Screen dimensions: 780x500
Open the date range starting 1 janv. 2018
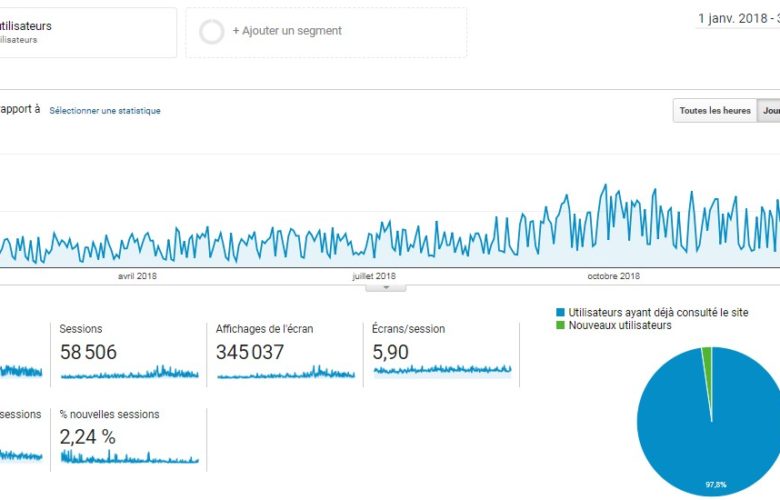coord(738,19)
